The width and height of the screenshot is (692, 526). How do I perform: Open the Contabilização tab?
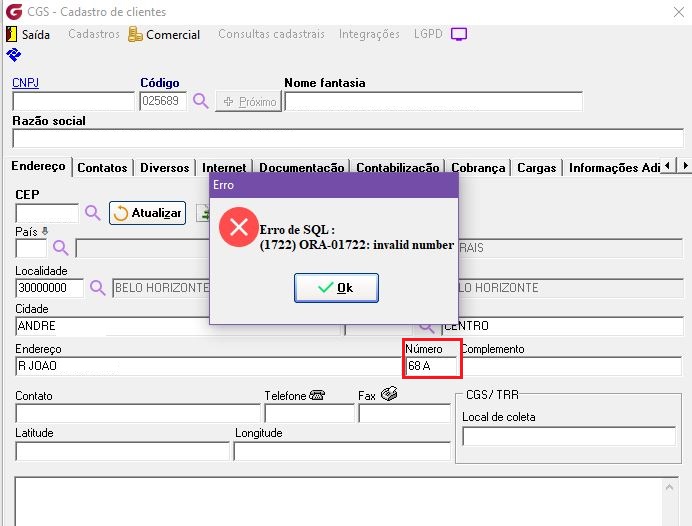pyautogui.click(x=398, y=168)
